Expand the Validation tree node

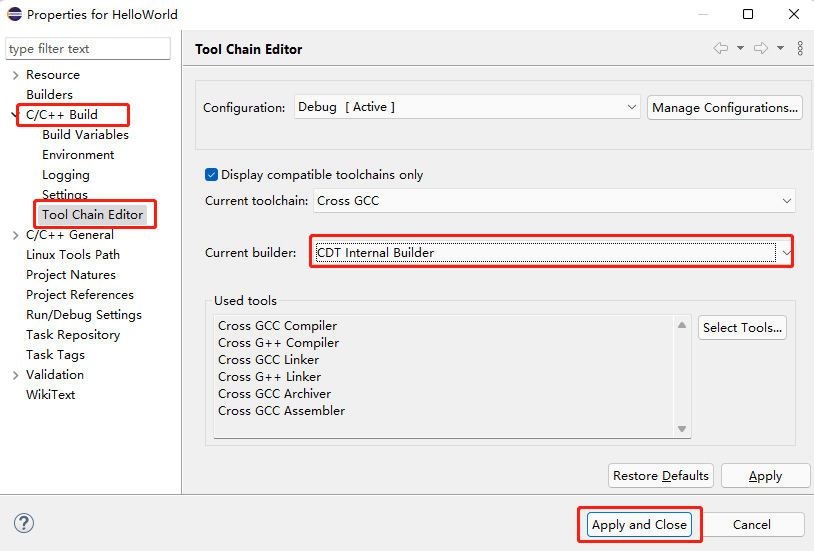(15, 375)
